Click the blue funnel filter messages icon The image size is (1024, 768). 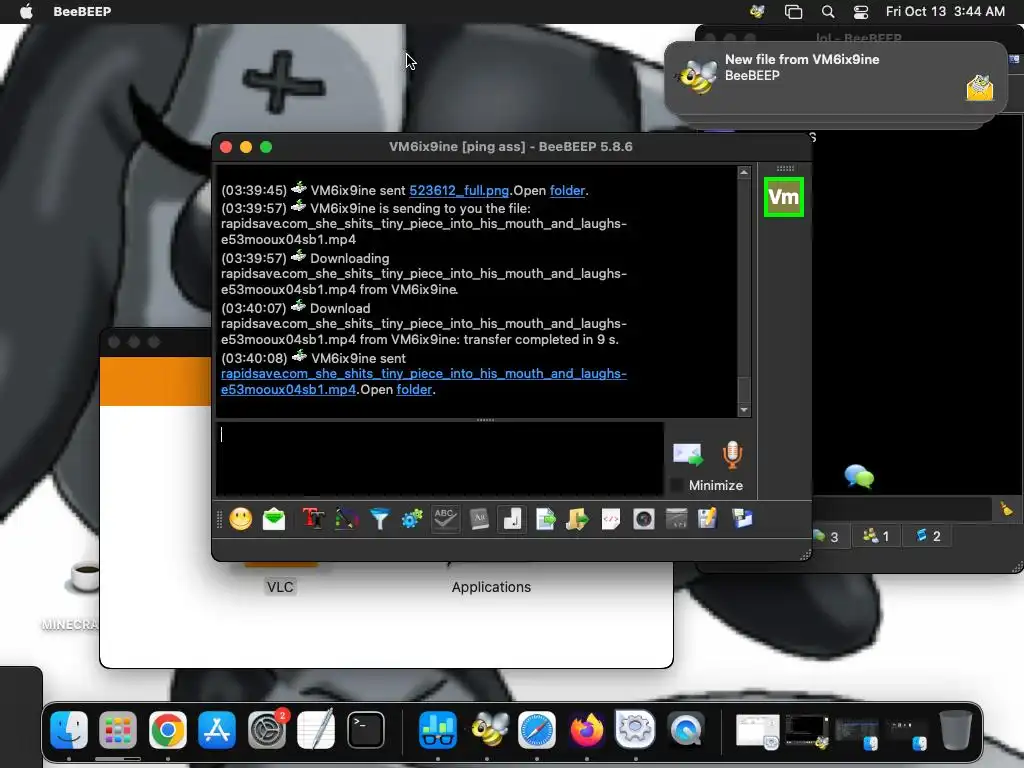click(x=379, y=519)
